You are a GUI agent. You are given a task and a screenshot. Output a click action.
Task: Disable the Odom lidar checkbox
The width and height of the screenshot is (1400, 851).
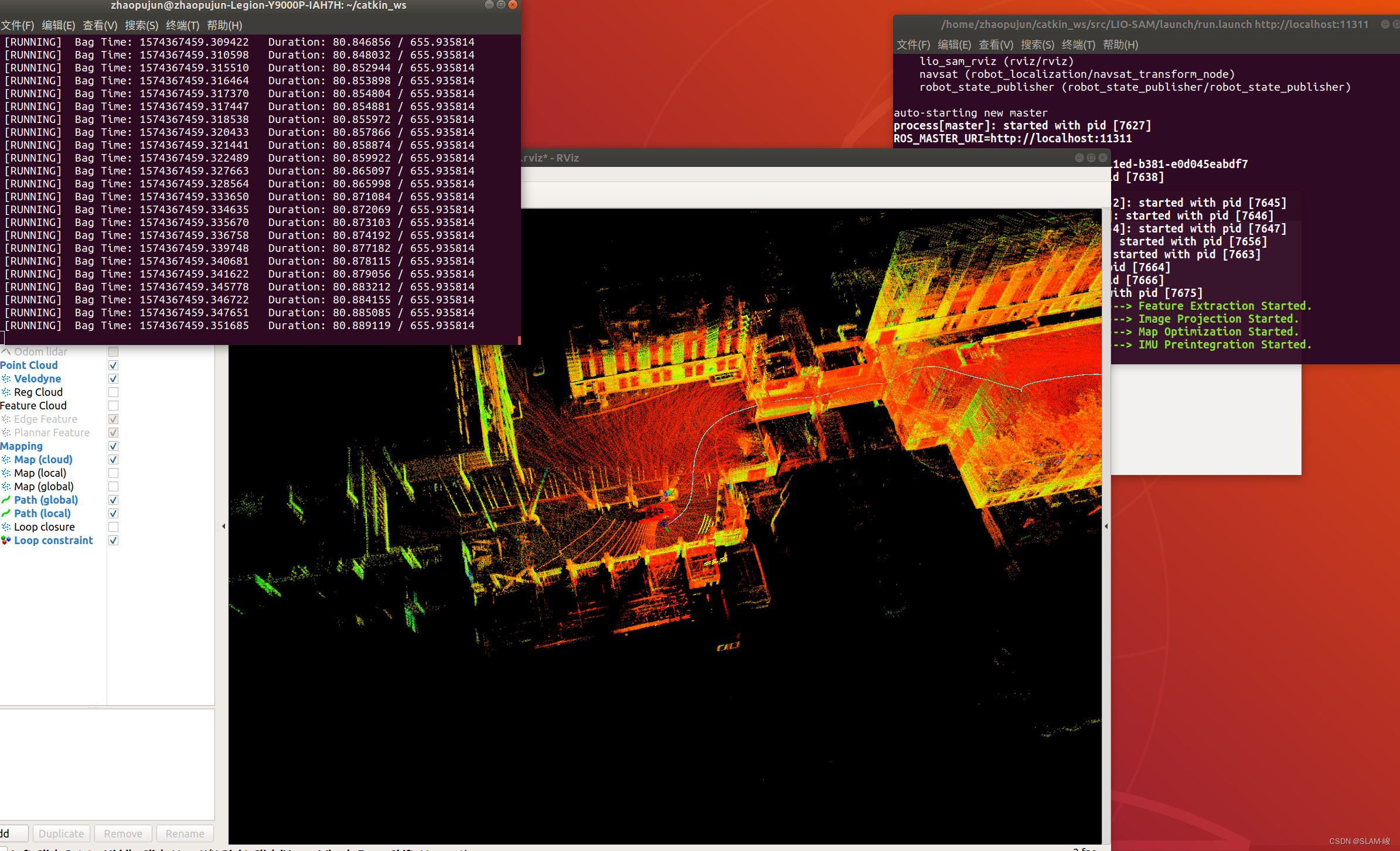pos(114,351)
